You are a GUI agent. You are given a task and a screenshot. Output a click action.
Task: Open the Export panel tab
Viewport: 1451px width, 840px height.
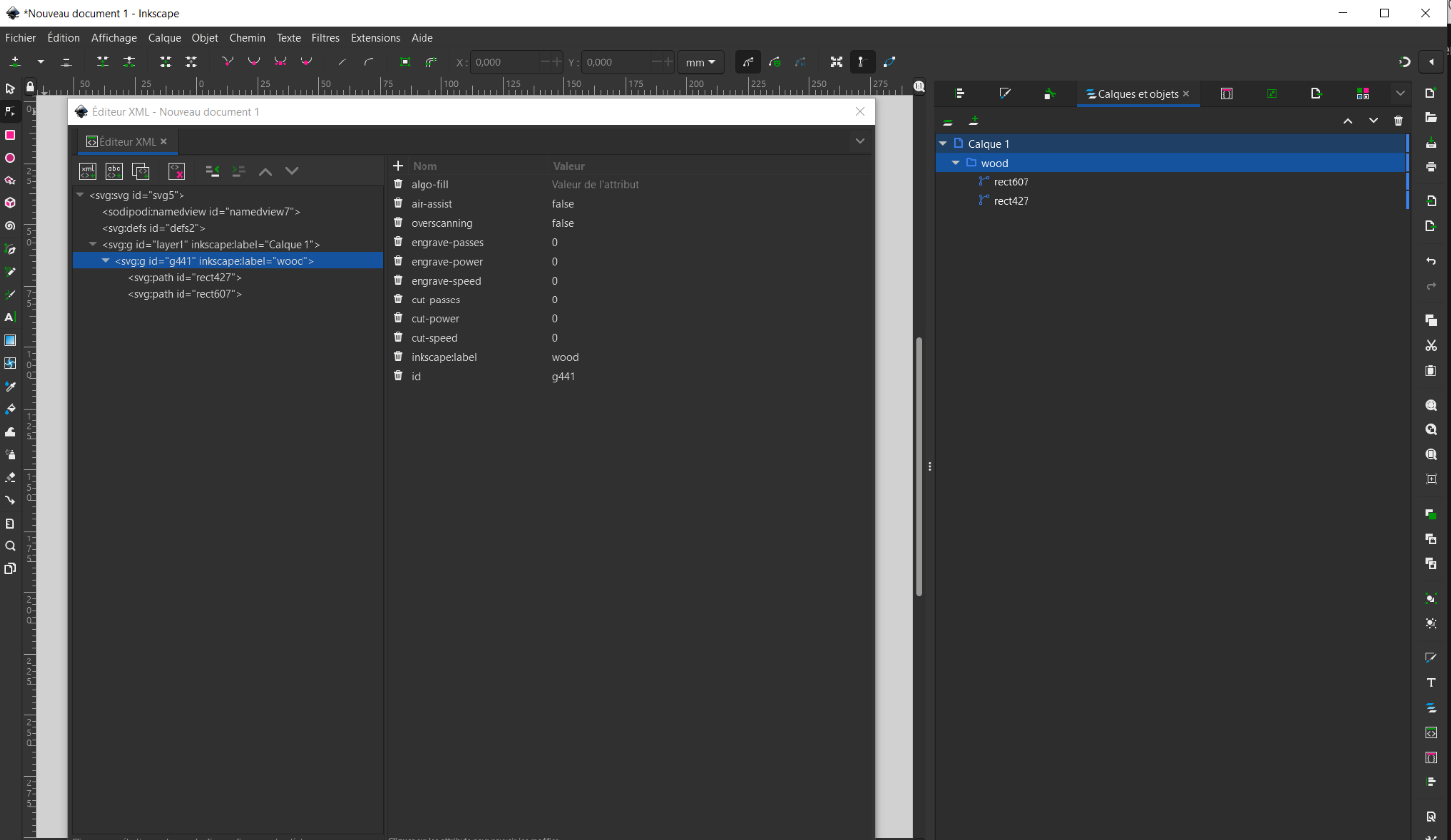[x=1316, y=94]
